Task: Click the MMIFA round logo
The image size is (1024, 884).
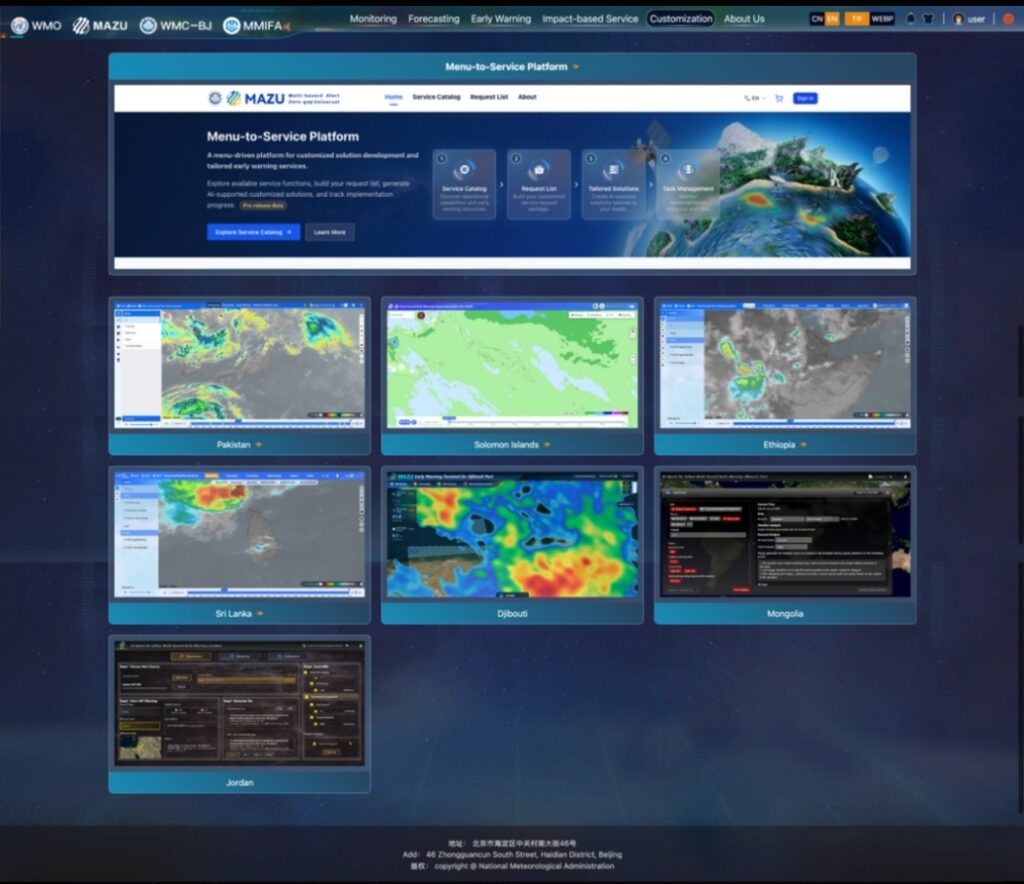Action: pos(231,25)
